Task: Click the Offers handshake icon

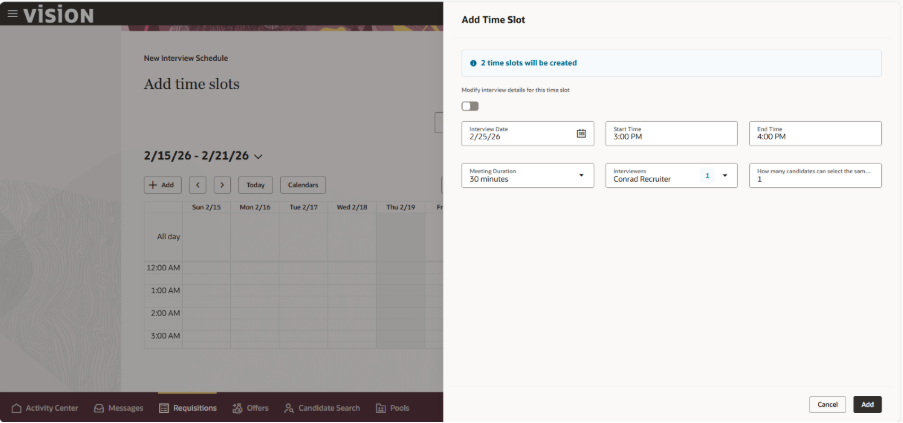Action: 237,408
